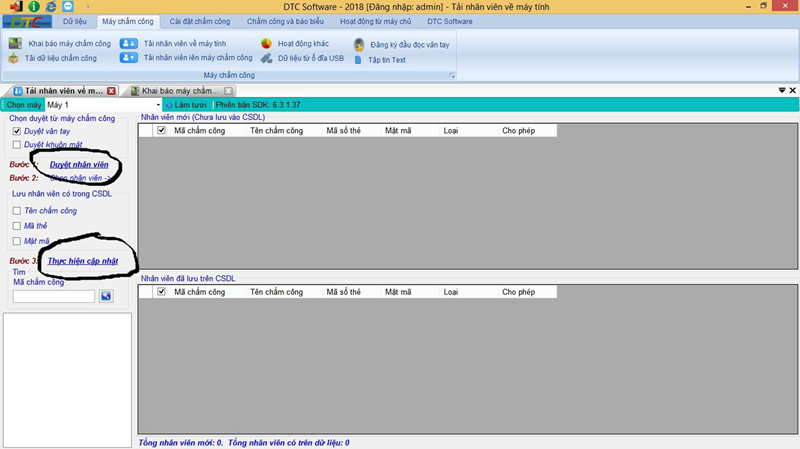Image resolution: width=800 pixels, height=449 pixels.
Task: Open Hoạt động khác pie chart icon
Action: 267,44
